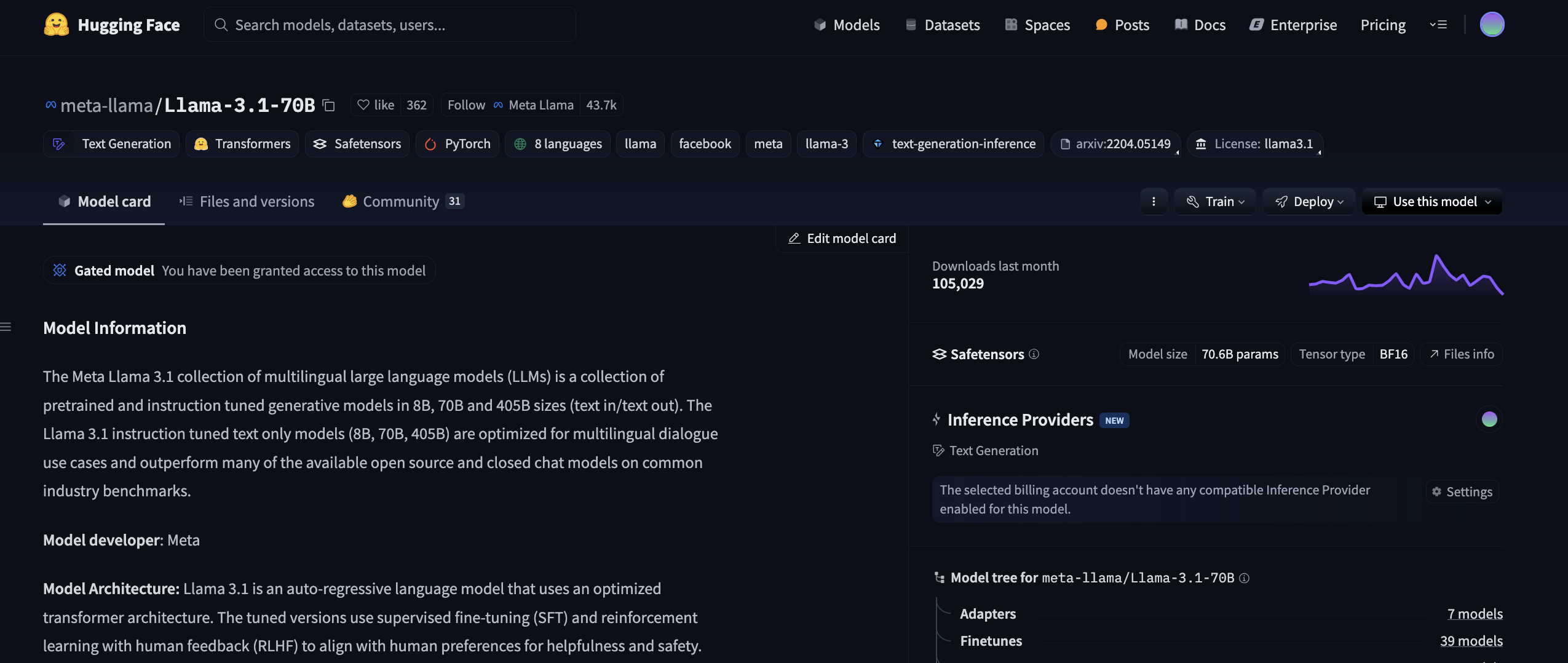Like the Llama-3.1-70B model

376,105
